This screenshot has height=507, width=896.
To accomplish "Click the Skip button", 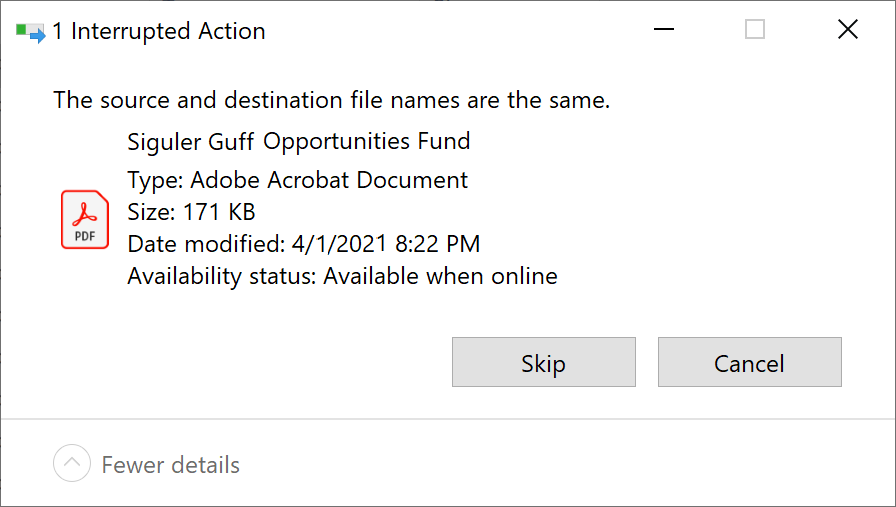I will pos(543,362).
